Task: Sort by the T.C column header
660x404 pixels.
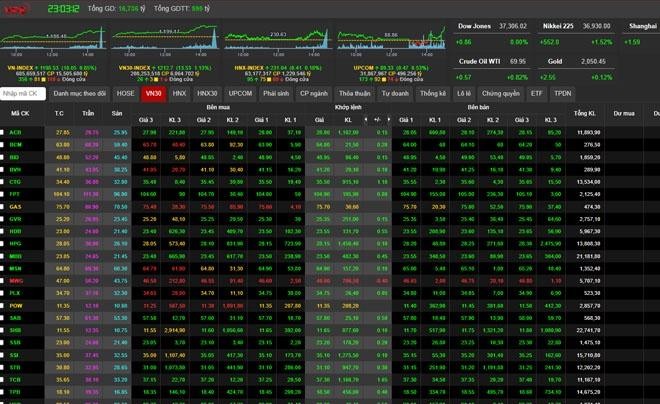Action: point(59,114)
